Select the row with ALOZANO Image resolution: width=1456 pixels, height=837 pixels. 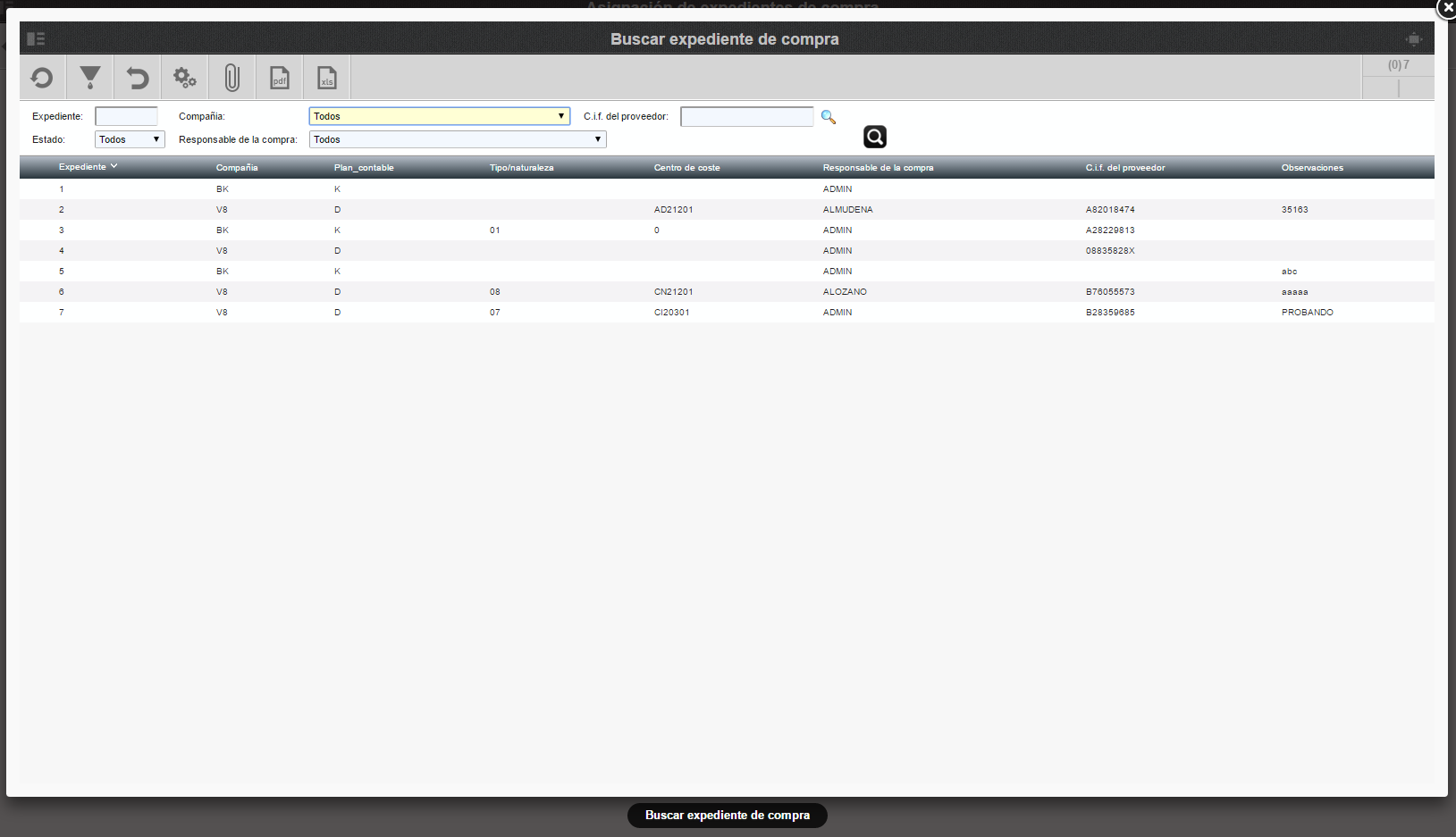727,292
